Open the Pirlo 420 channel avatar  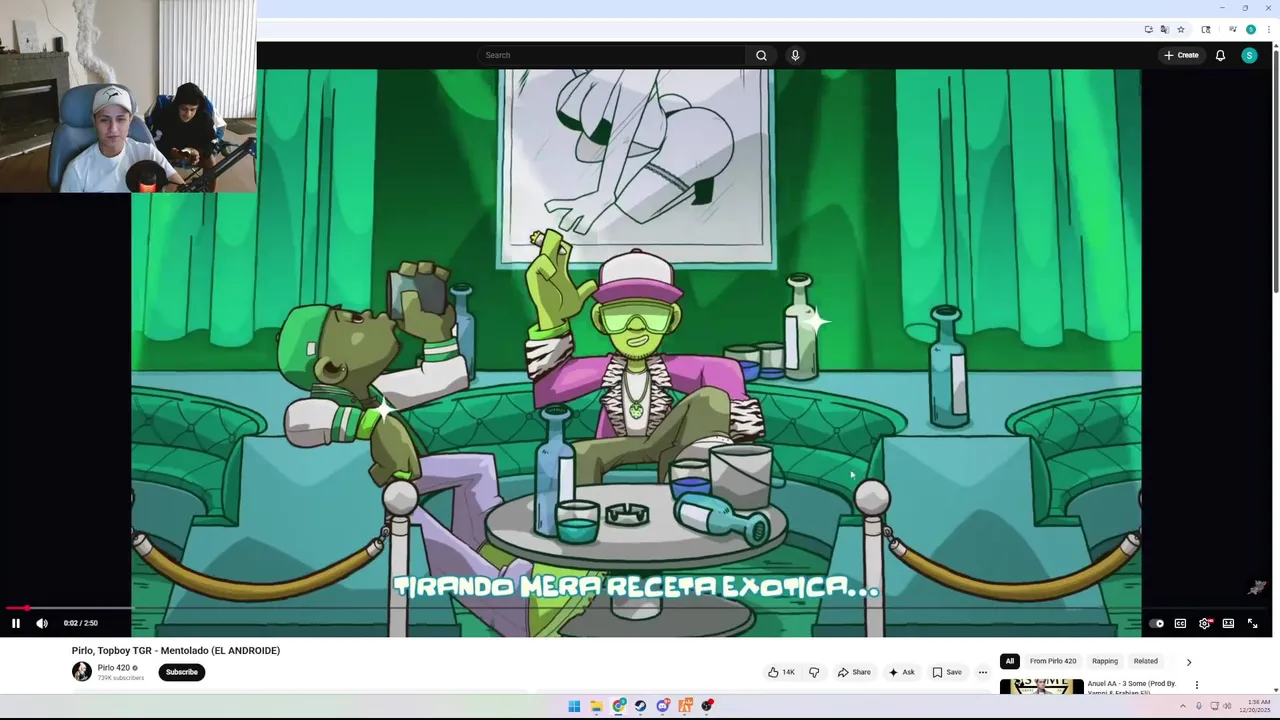coord(82,672)
